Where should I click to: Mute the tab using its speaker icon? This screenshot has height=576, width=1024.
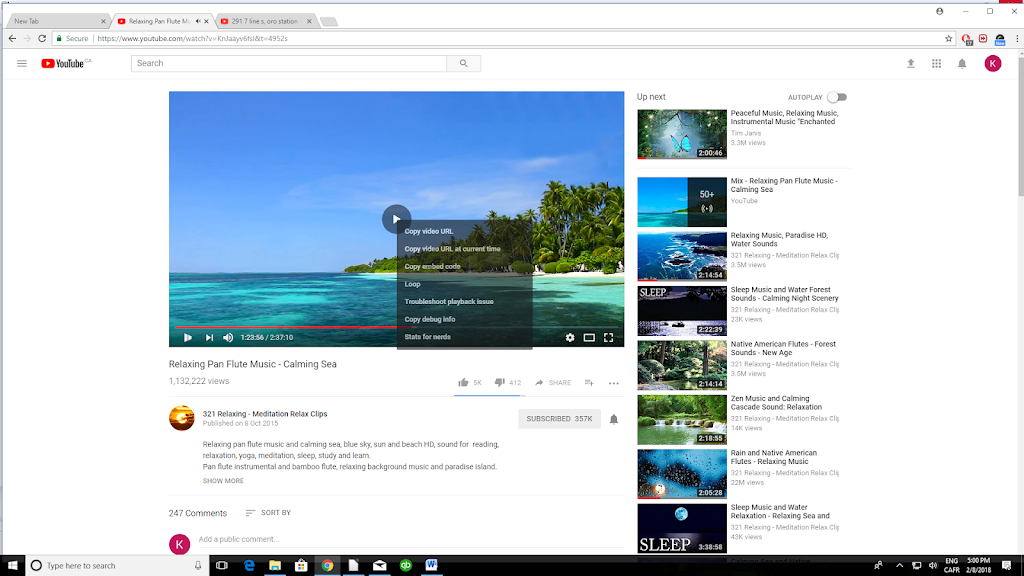click(198, 22)
